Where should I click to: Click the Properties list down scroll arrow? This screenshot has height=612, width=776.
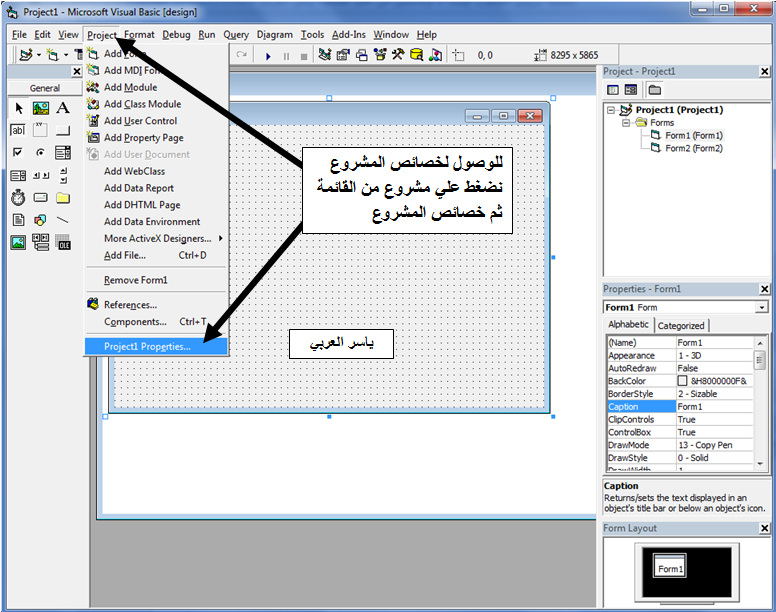[x=760, y=464]
